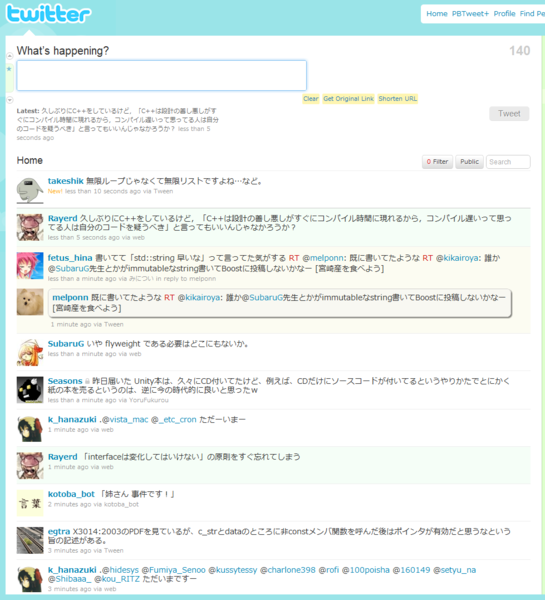545x600 pixels.
Task: Open melponn's dog avatar
Action: click(30, 302)
